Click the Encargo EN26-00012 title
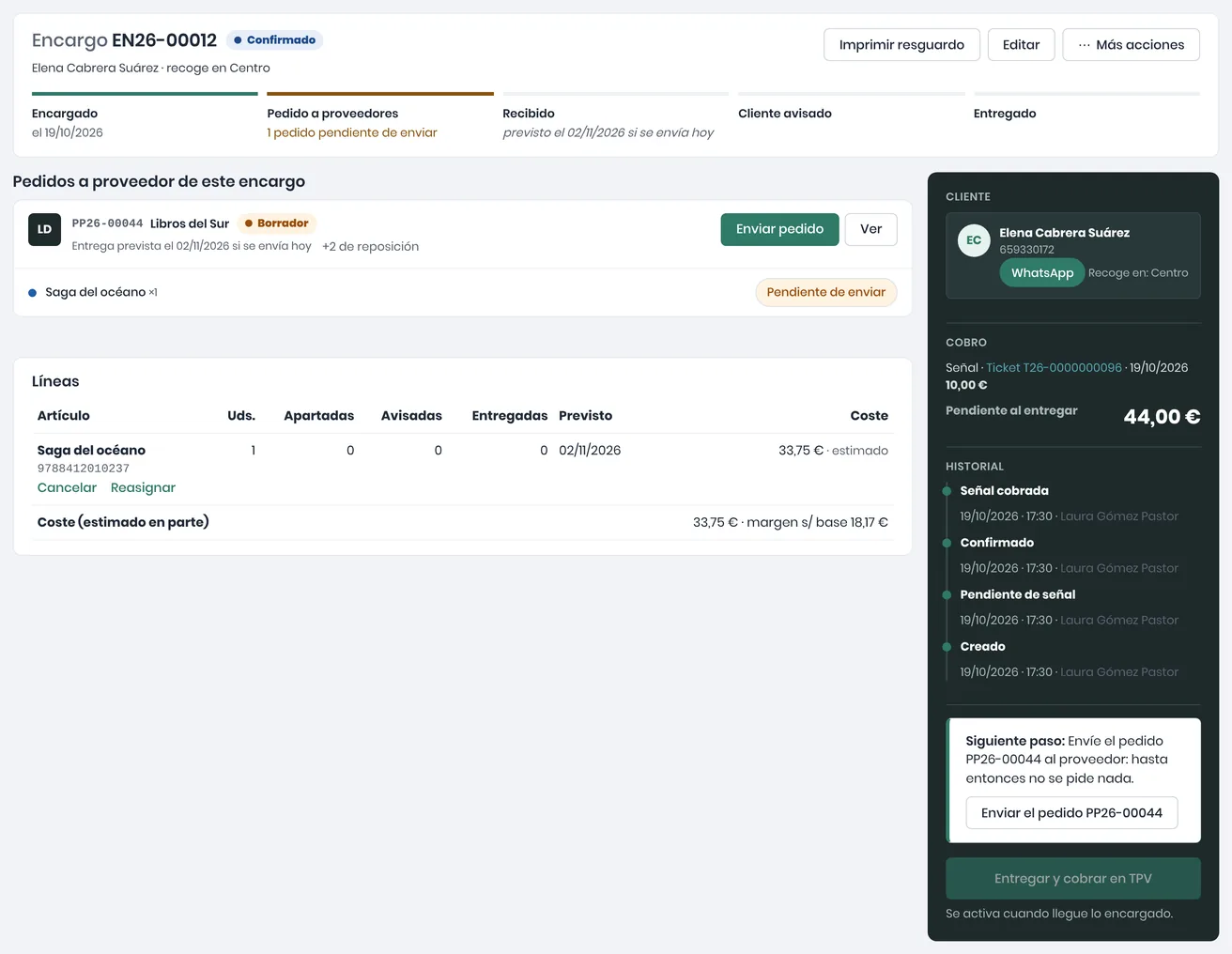1232x954 pixels. coord(124,40)
